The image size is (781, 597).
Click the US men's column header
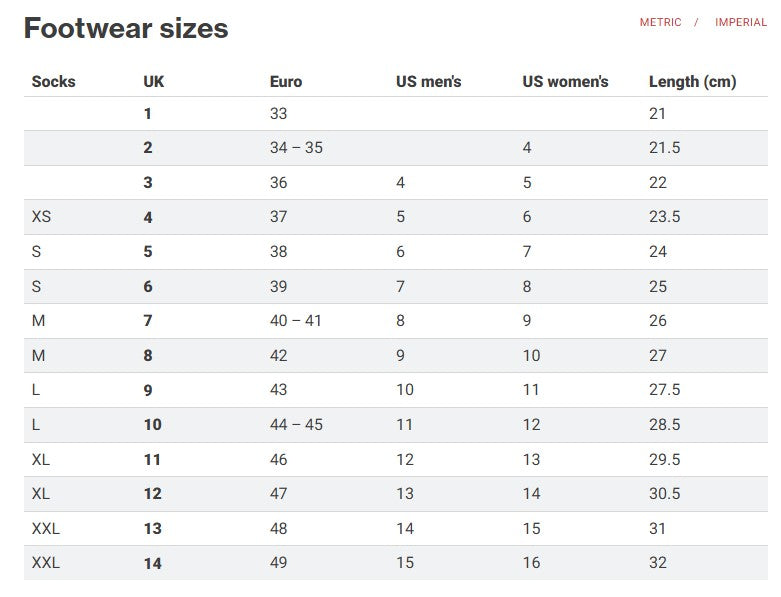(x=428, y=82)
